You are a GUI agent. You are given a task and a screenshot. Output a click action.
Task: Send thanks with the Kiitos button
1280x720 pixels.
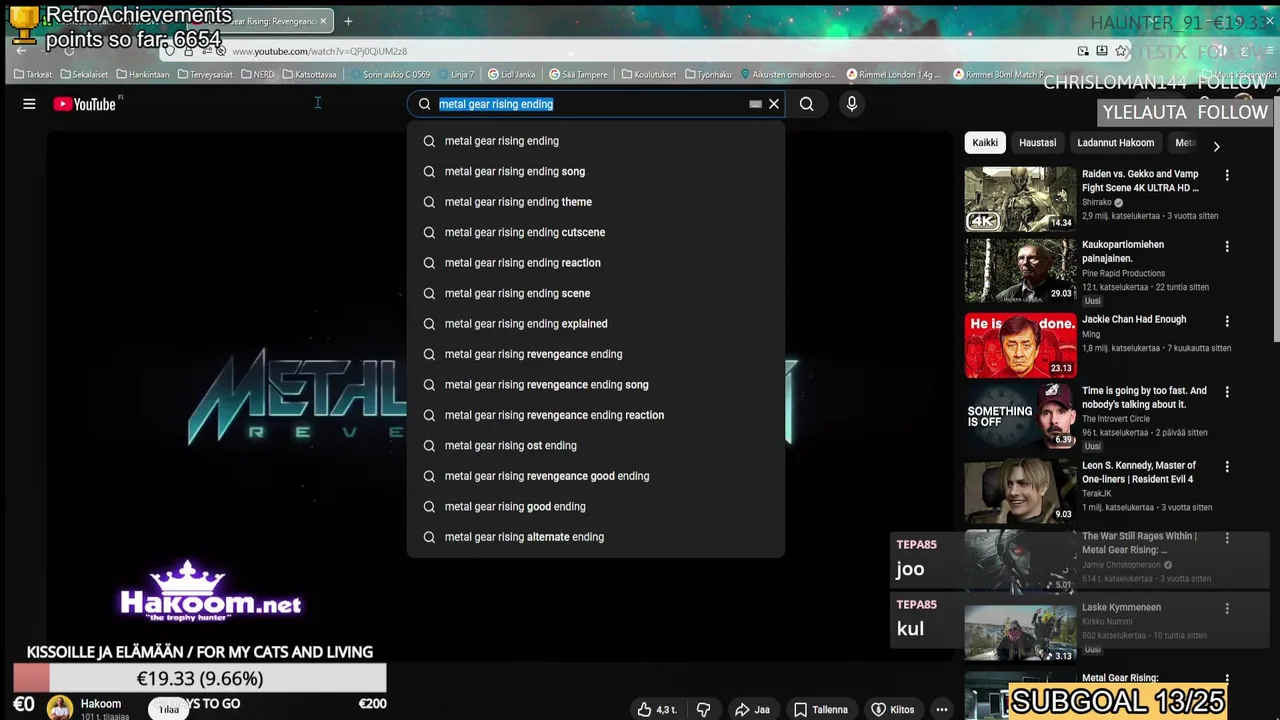(893, 709)
